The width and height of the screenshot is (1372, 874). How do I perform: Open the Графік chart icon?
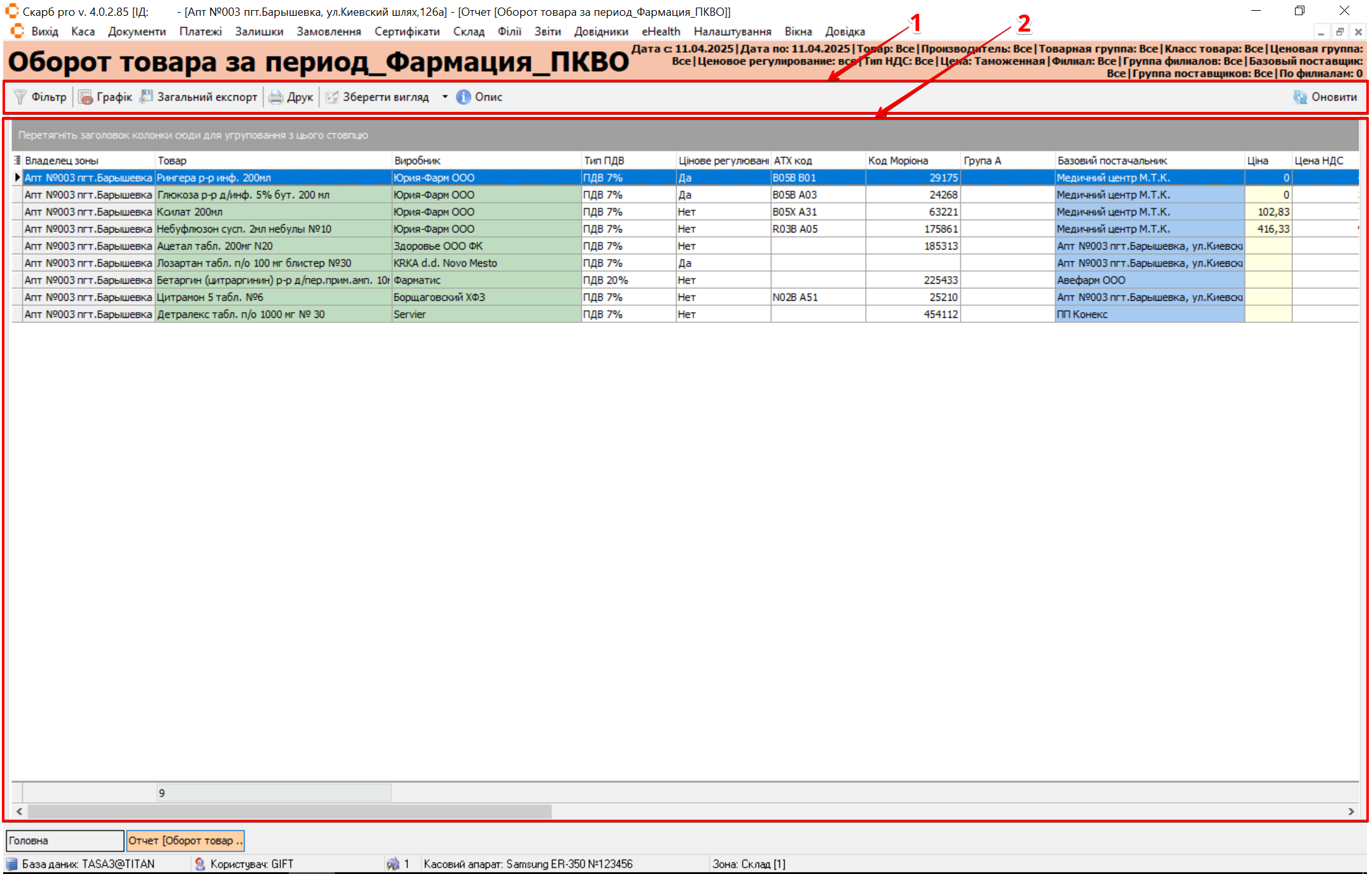pos(85,97)
